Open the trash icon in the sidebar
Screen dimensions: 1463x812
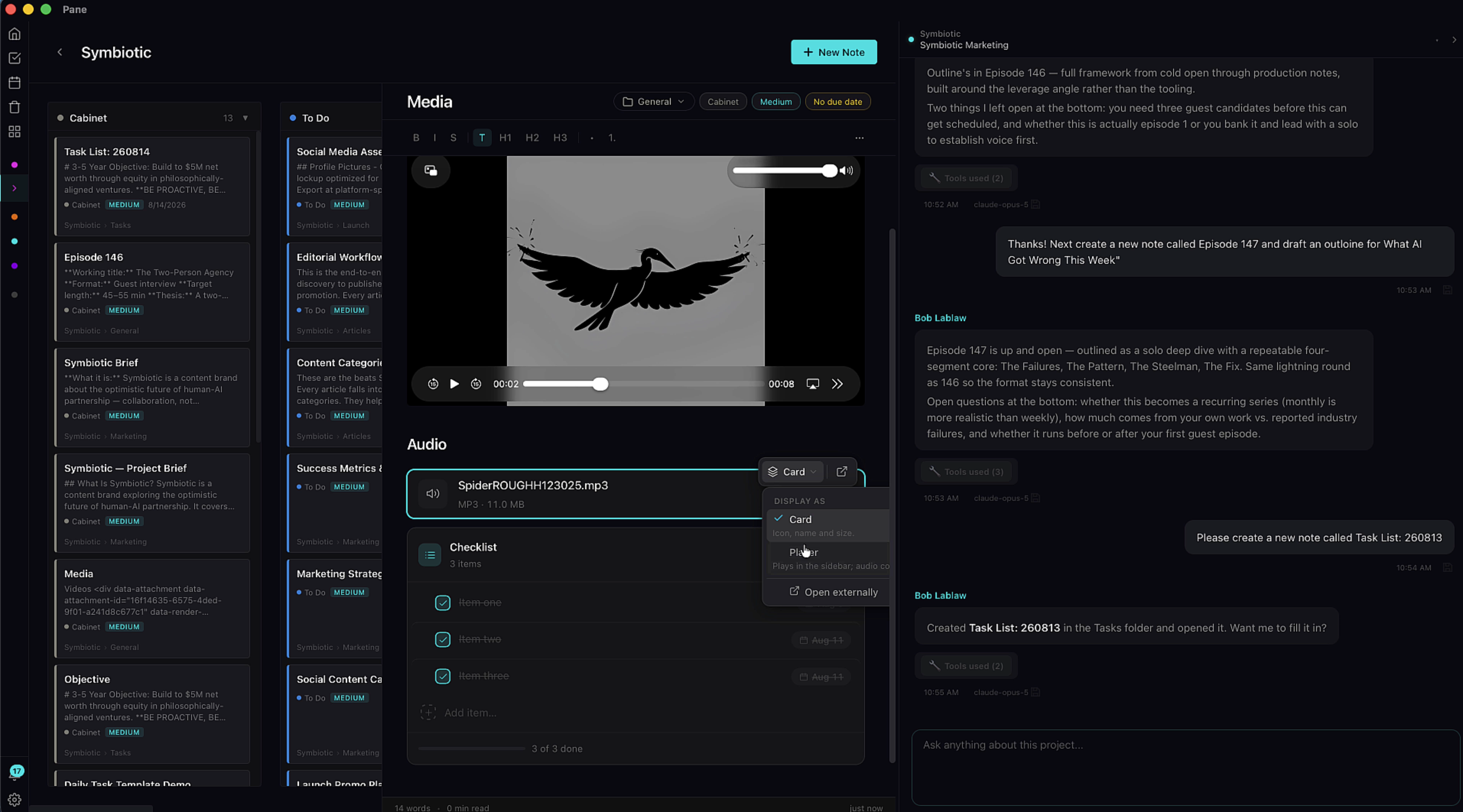point(15,107)
